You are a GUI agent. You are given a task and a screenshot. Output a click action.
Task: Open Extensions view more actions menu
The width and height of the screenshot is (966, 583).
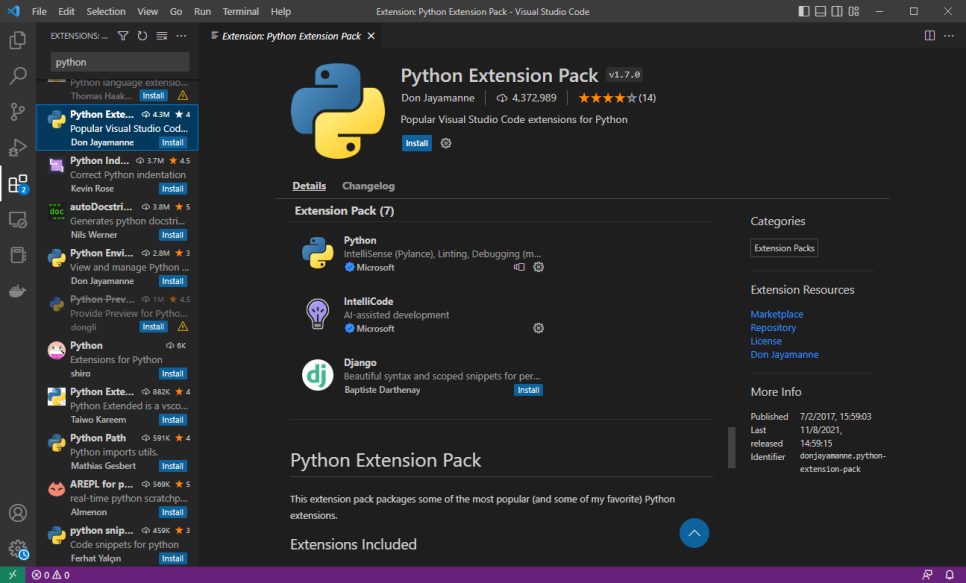coord(181,36)
